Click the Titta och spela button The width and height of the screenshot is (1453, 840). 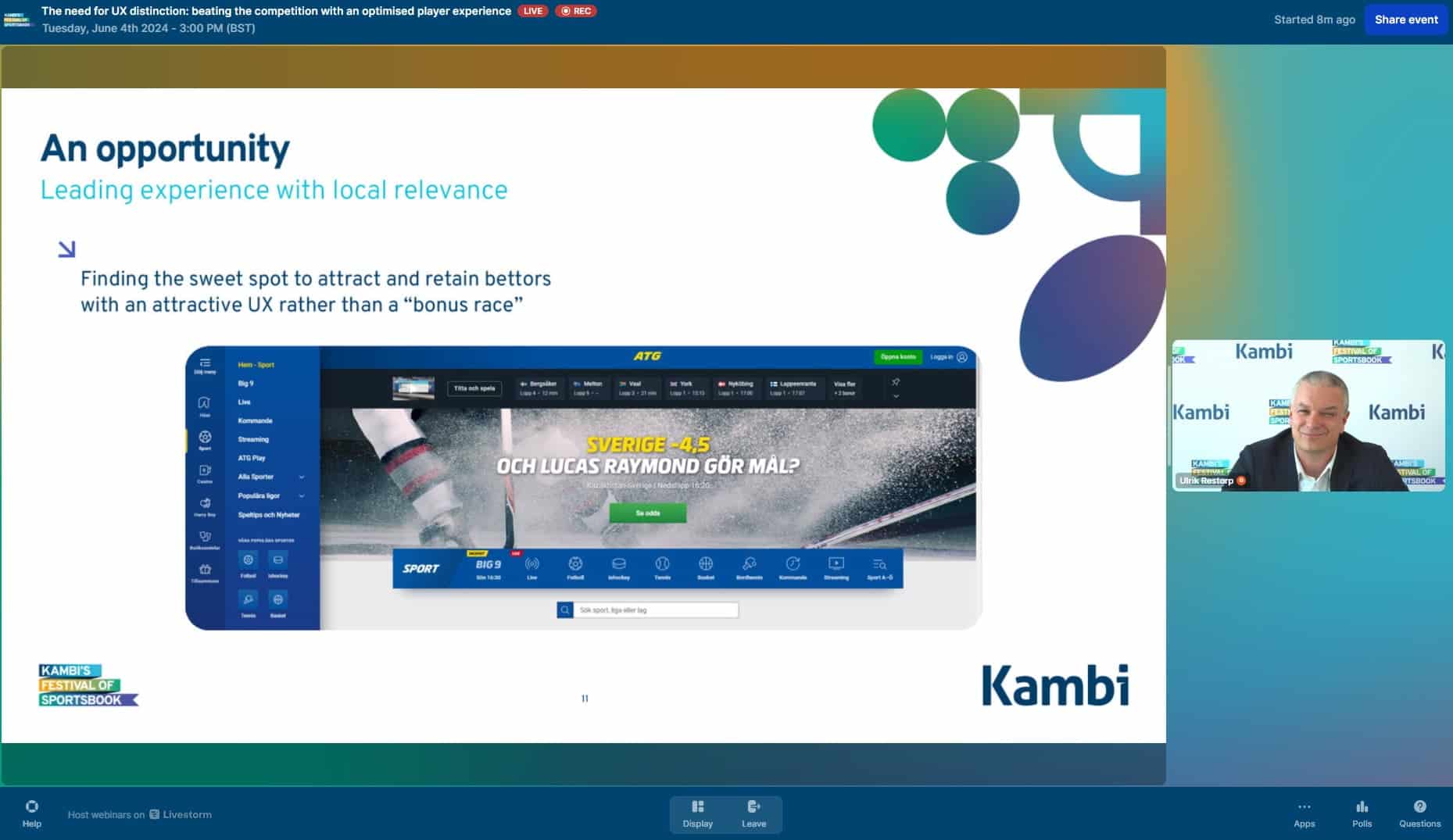click(474, 388)
